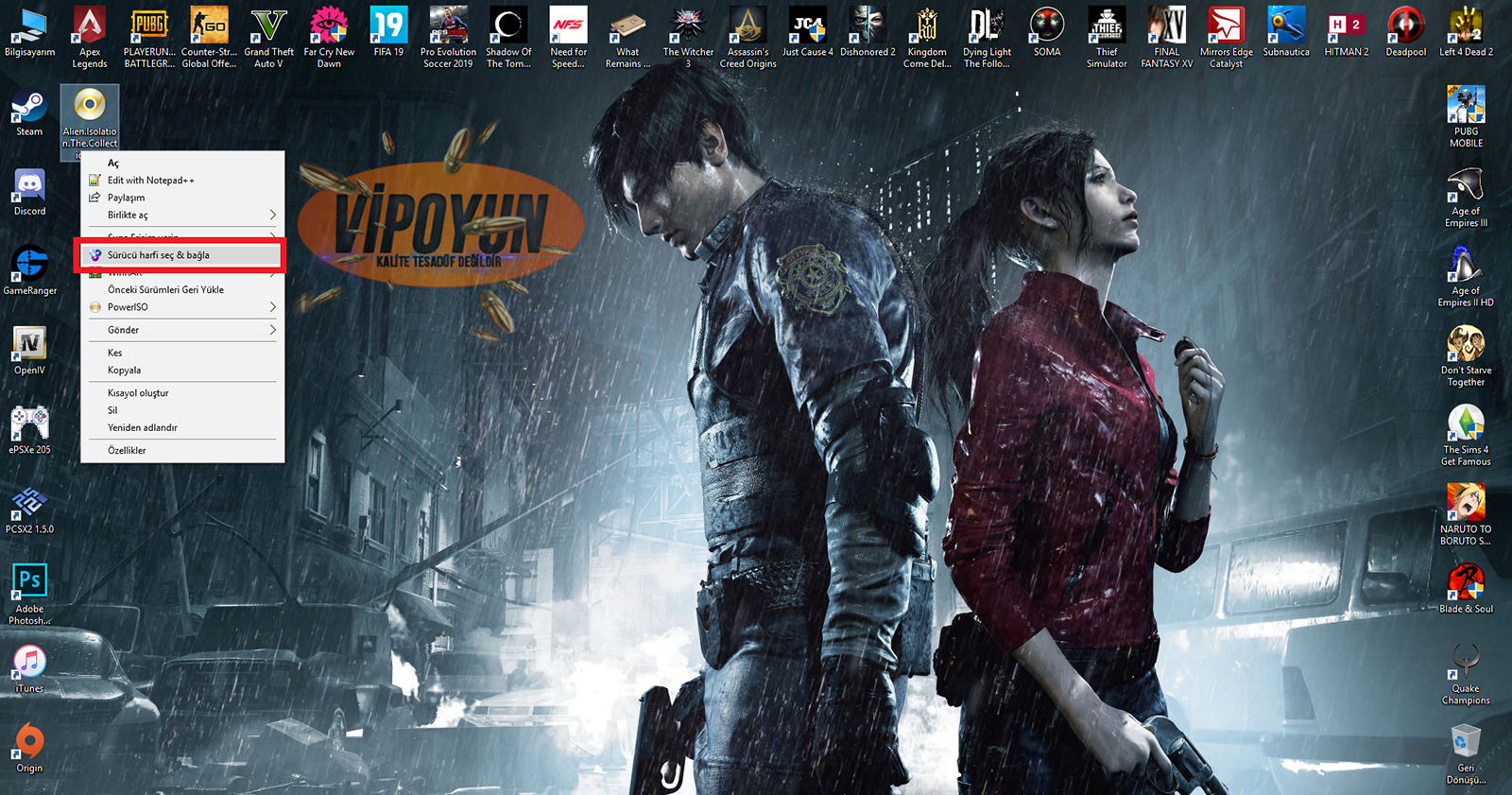Open the Bilgisayarım desktop icon
The width and height of the screenshot is (1512, 795).
click(x=29, y=33)
